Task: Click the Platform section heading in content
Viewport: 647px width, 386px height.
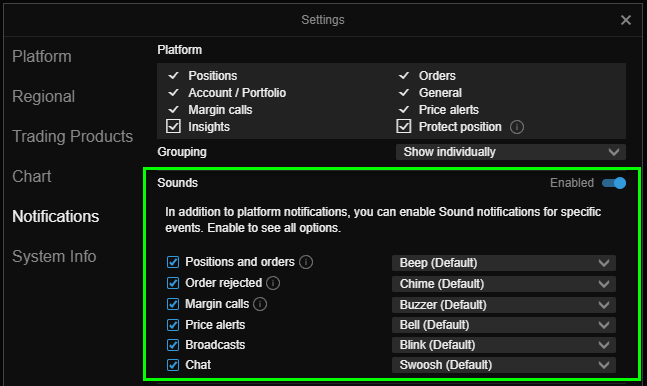Action: coord(179,50)
